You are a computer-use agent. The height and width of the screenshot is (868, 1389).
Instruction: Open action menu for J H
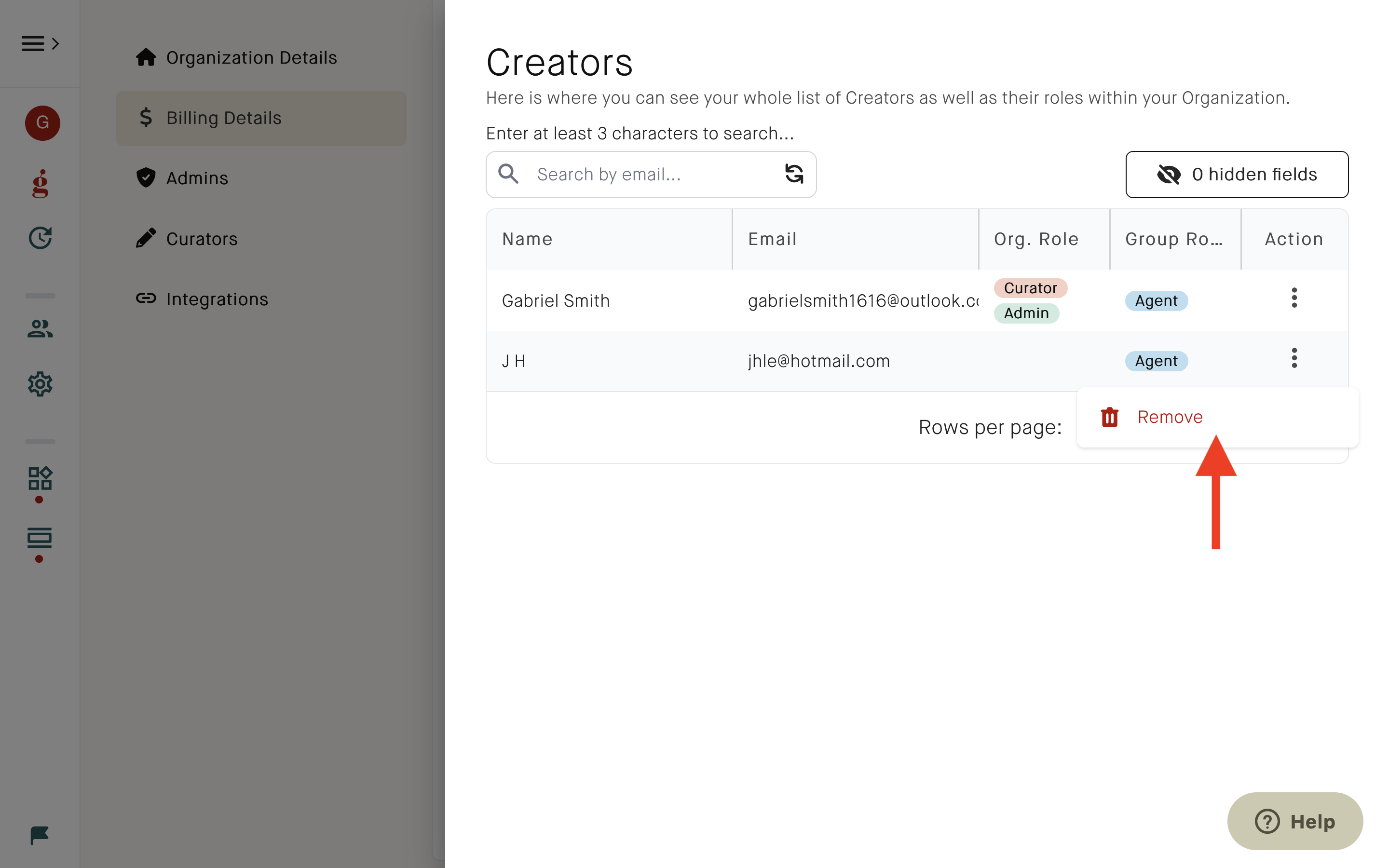pos(1294,358)
